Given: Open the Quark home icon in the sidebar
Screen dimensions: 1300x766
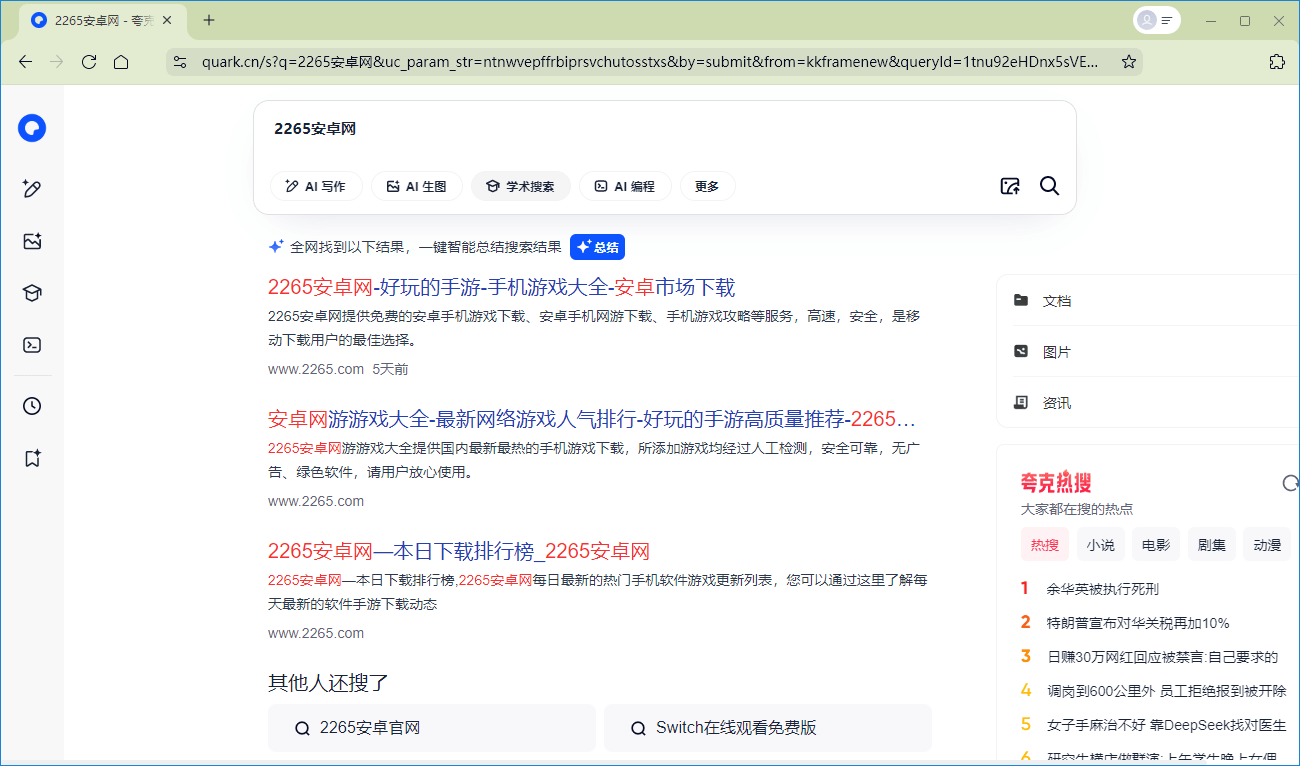Looking at the screenshot, I should 31,128.
